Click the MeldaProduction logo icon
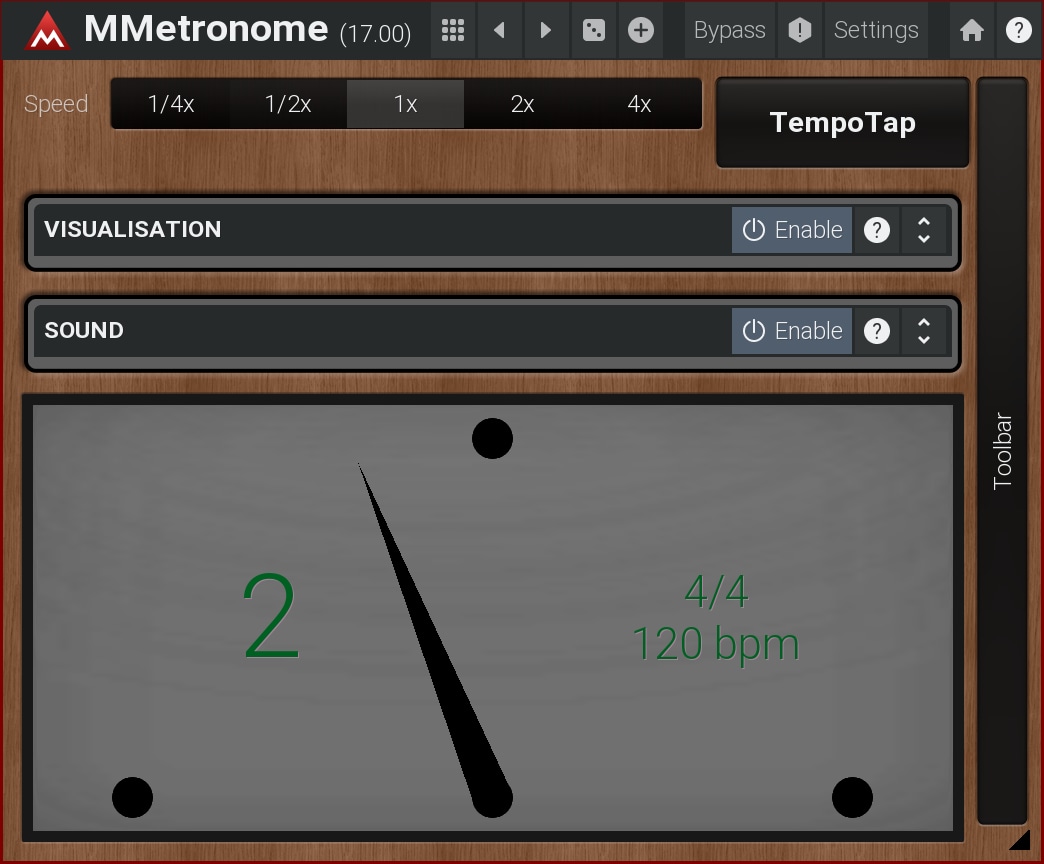This screenshot has height=864, width=1044. coord(47,31)
